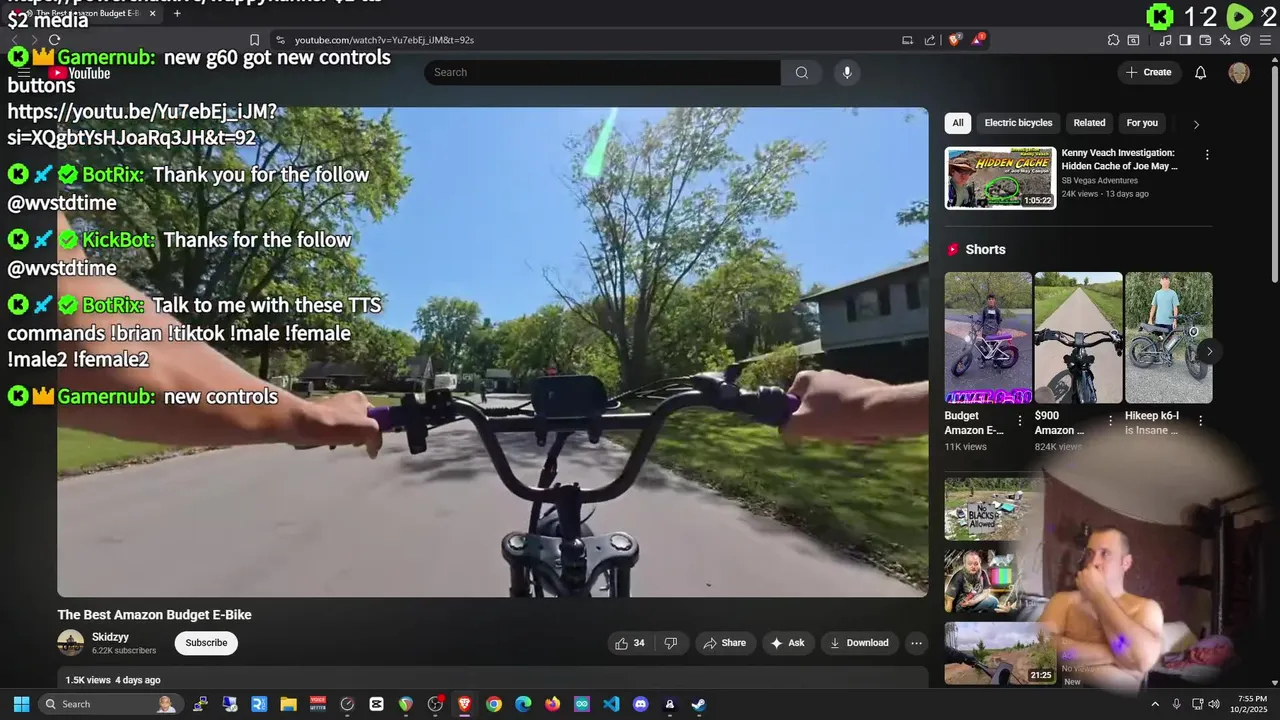Viewport: 1280px width, 720px height.
Task: Select the Related filter chip
Action: pyautogui.click(x=1089, y=123)
